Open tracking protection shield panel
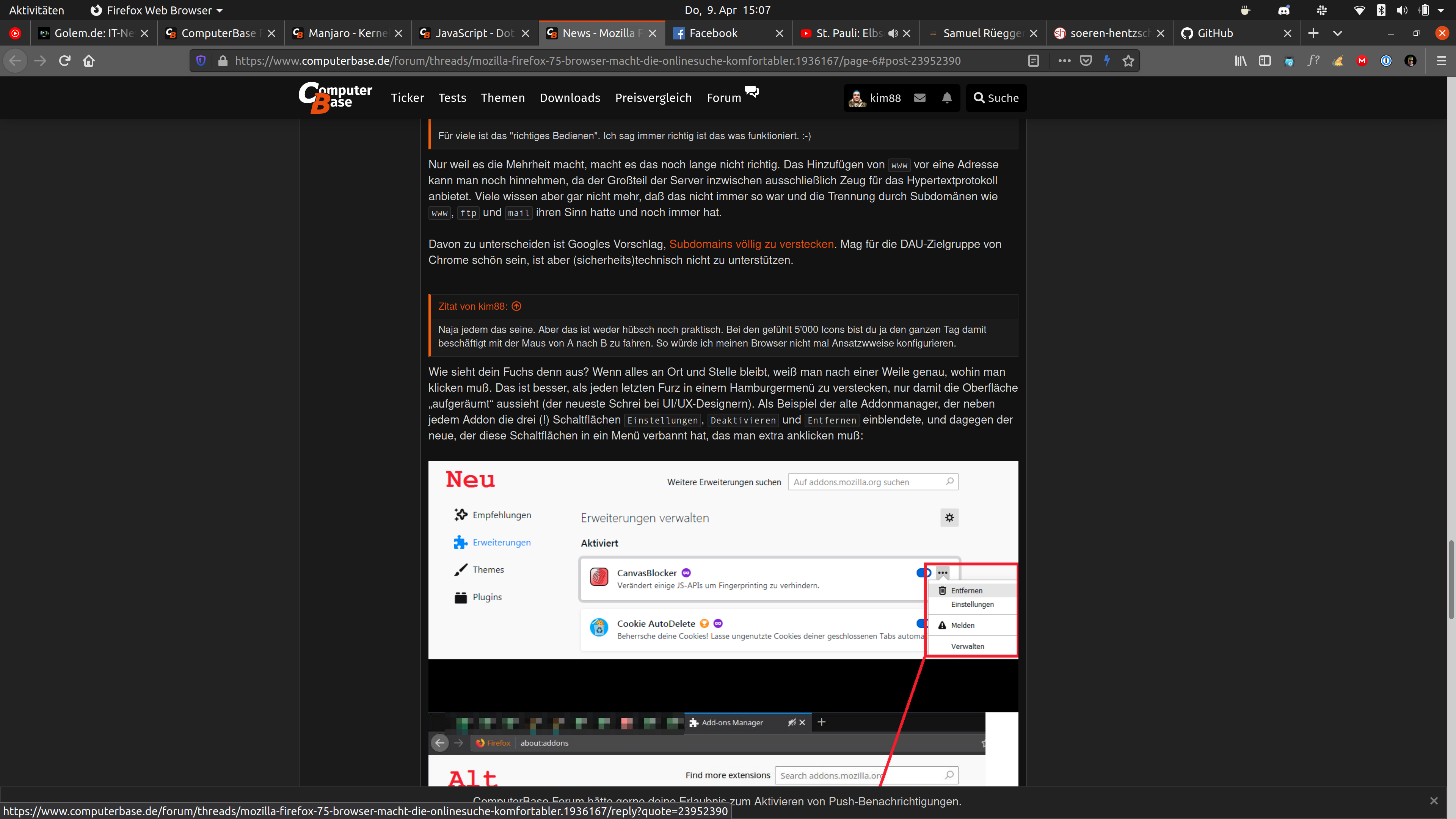 point(201,61)
